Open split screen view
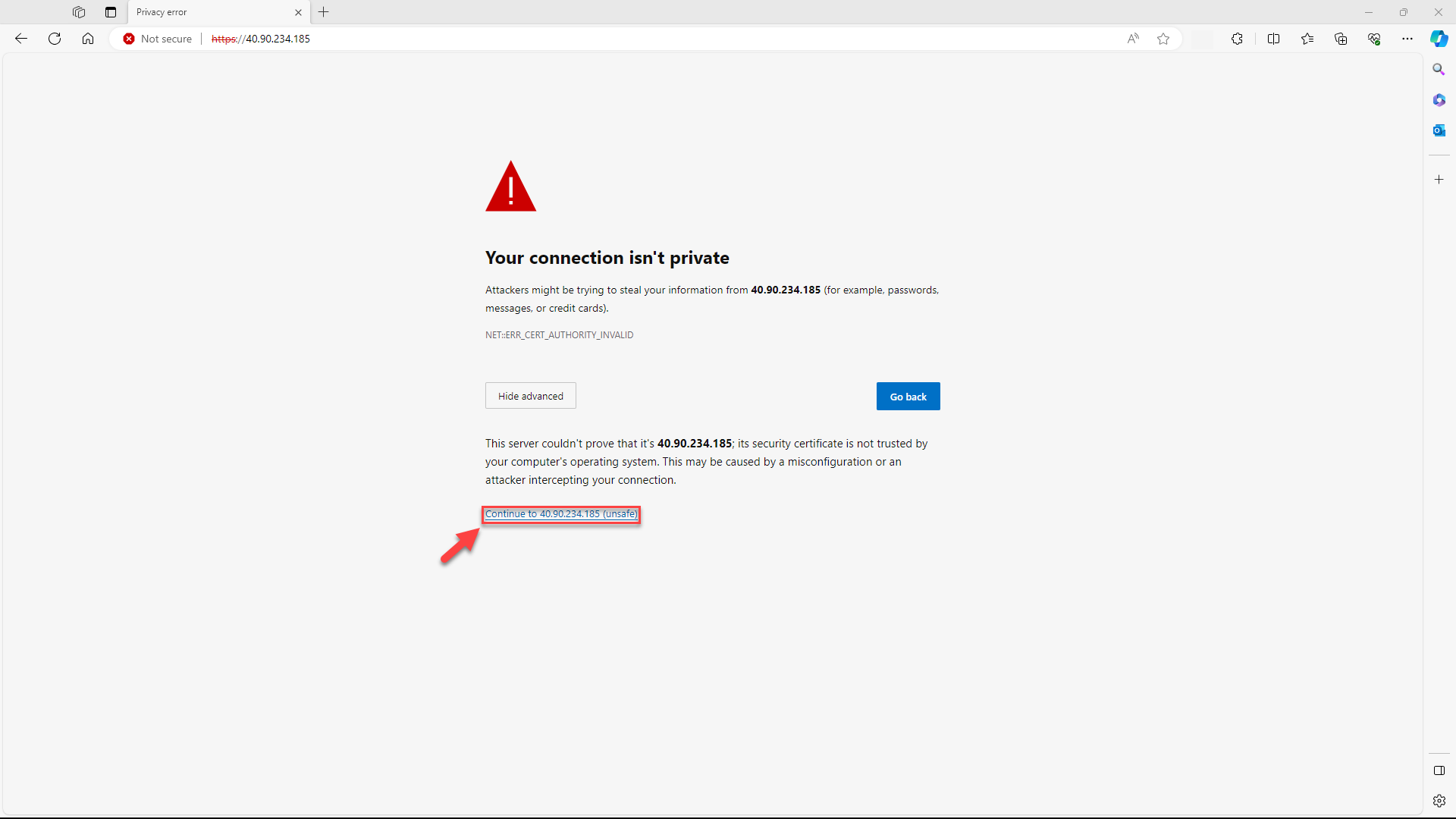Screen dimensions: 1456x819 point(1274,39)
